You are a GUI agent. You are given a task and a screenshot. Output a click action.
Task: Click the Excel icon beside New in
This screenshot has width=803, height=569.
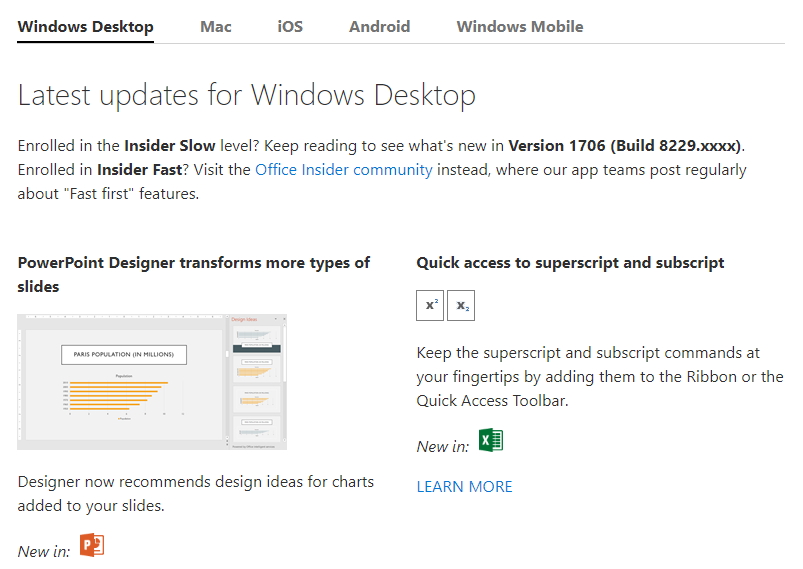click(491, 440)
